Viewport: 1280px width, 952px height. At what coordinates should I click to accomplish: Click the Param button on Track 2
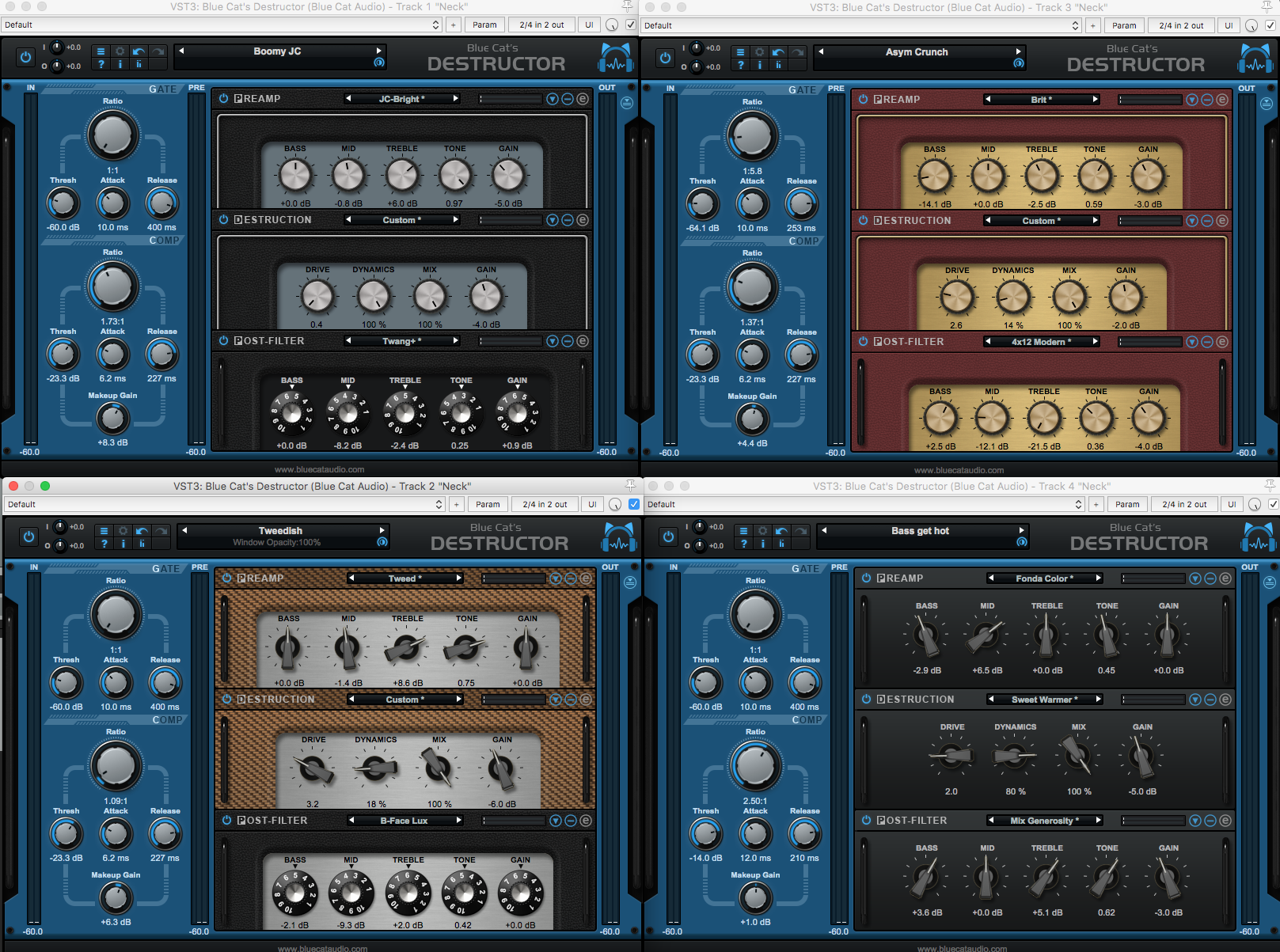[488, 504]
